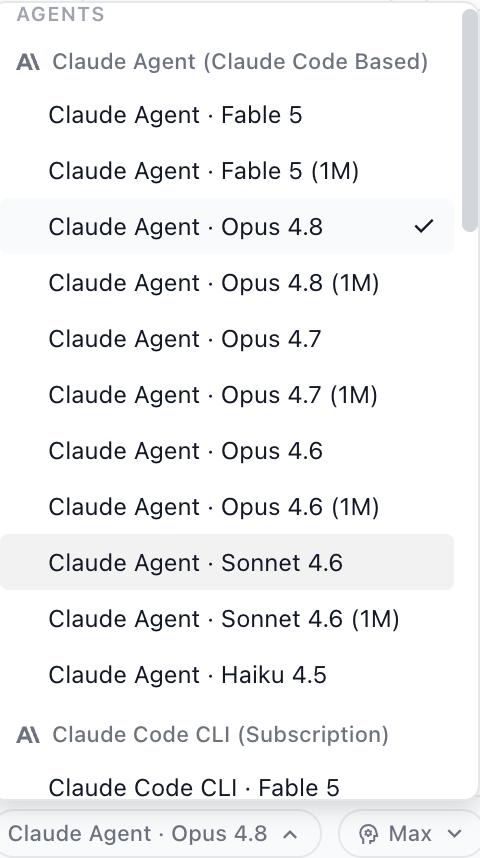
Task: Select Claude Agent · Fable 5
Action: coord(227,115)
